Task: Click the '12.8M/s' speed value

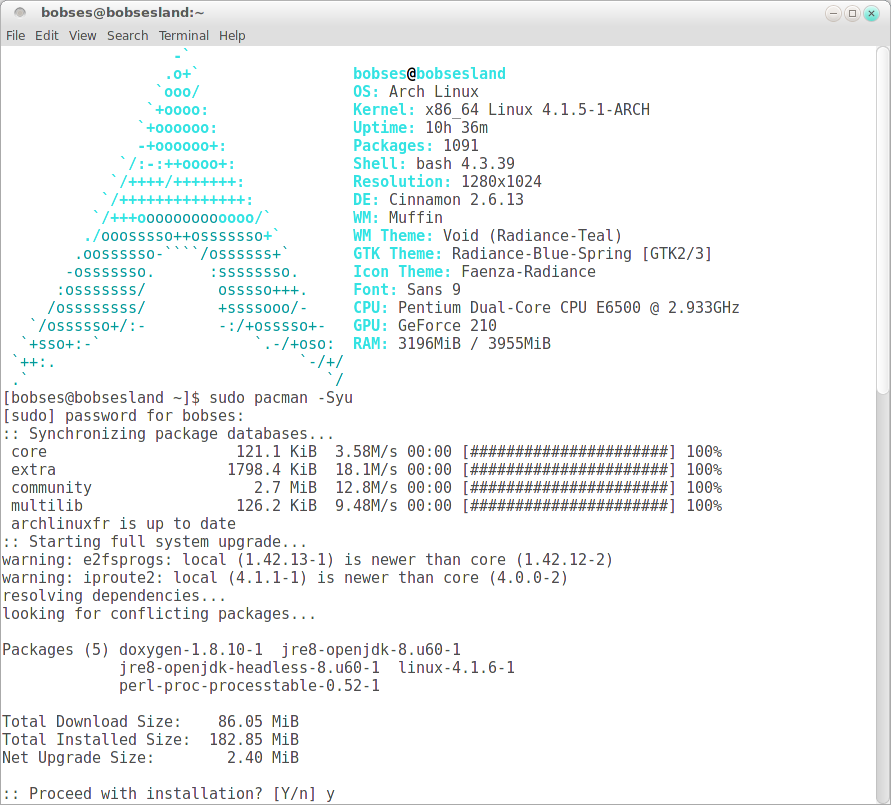Action: coord(367,488)
